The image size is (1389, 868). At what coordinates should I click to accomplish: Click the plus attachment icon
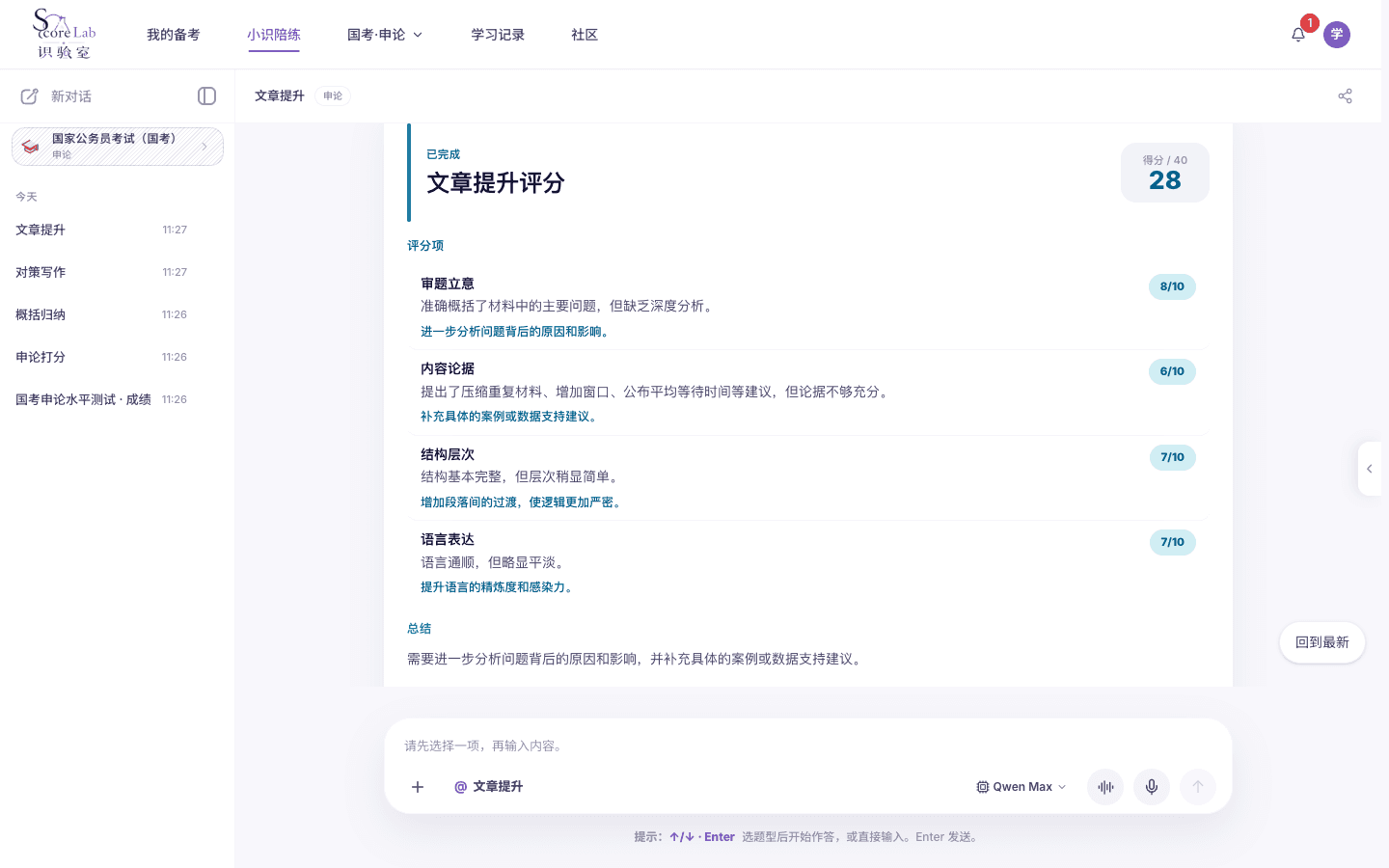coord(418,787)
